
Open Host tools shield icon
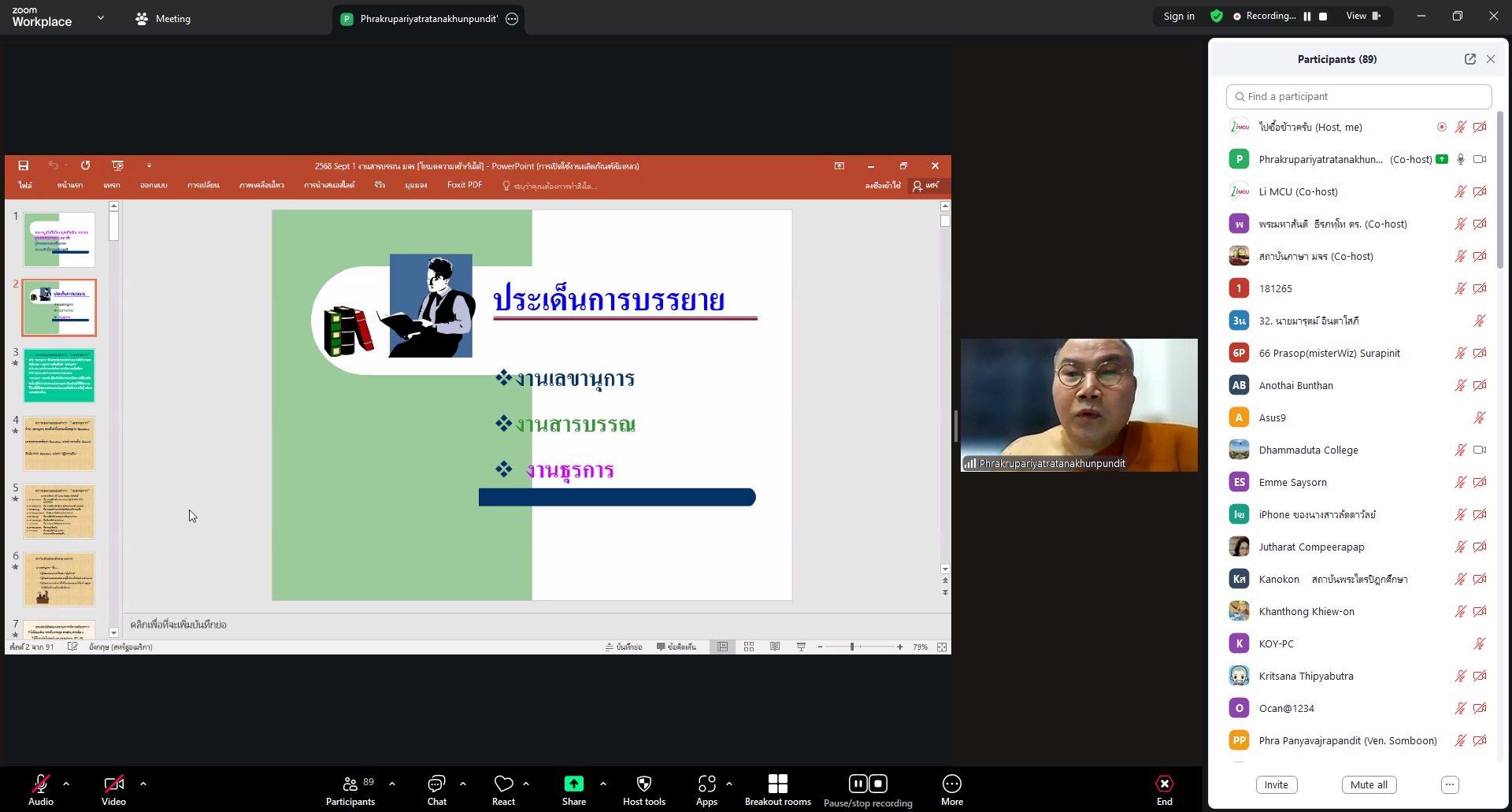tap(643, 784)
